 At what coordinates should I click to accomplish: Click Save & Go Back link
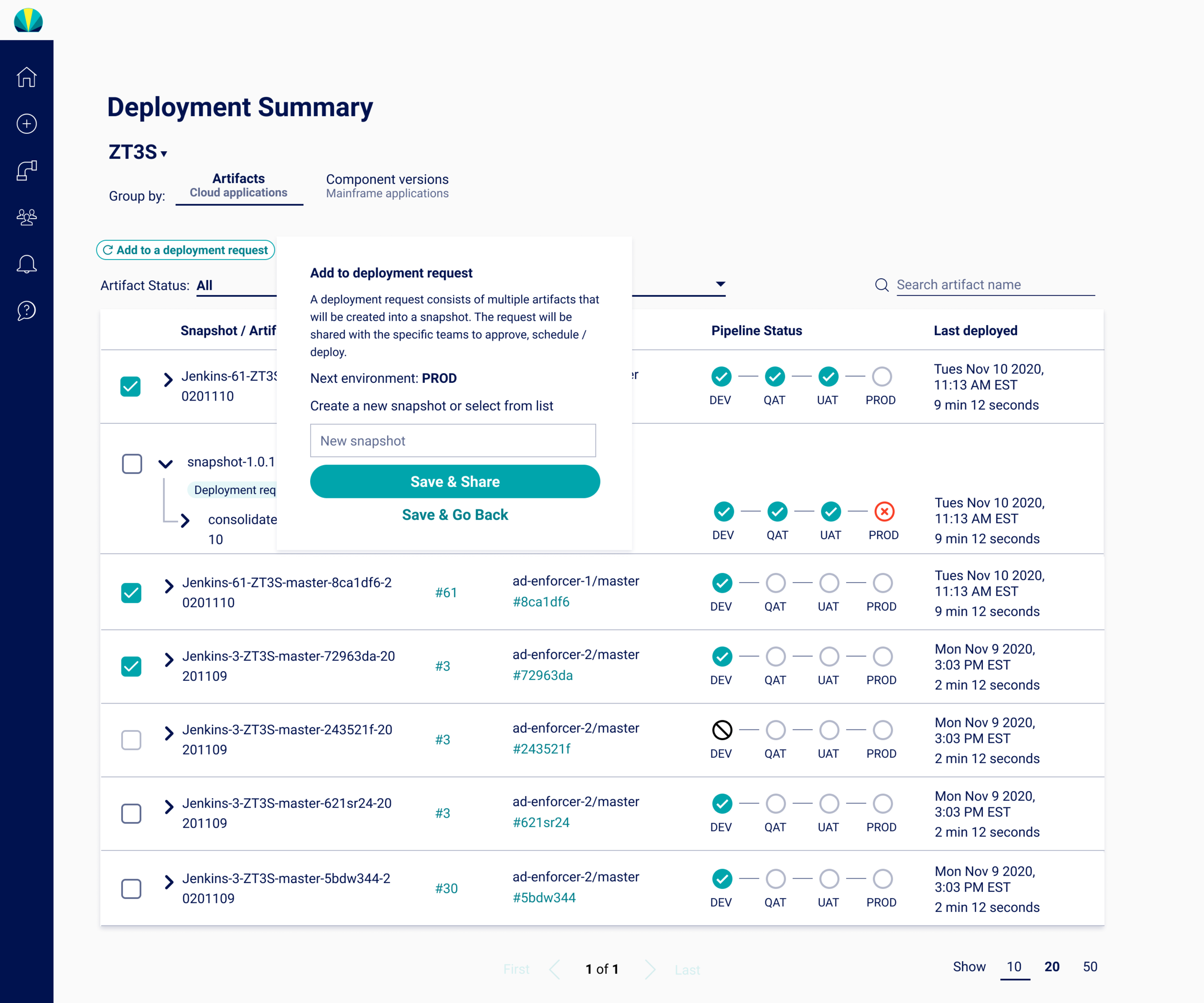pos(455,515)
